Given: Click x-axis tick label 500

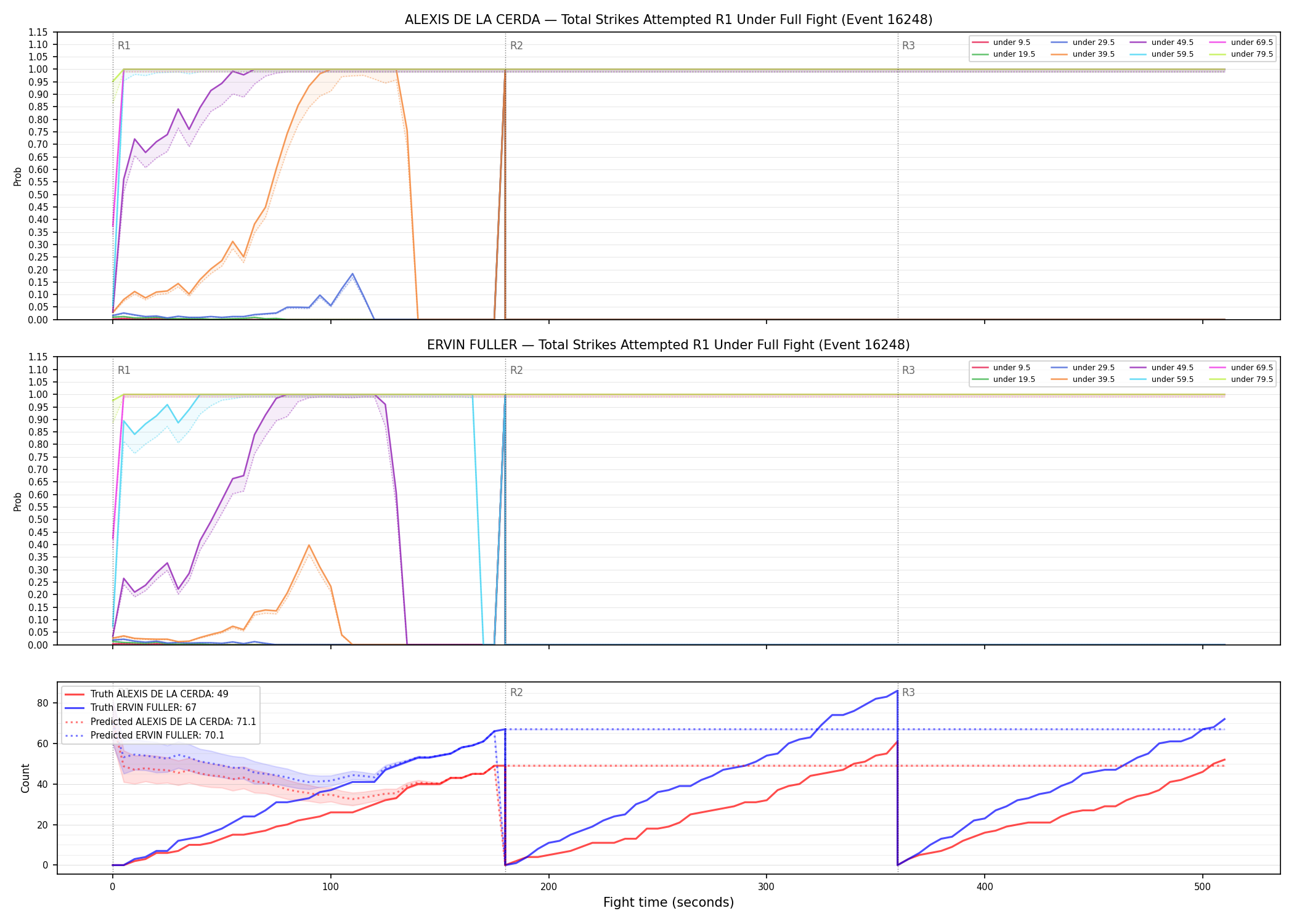Looking at the screenshot, I should tap(1202, 887).
